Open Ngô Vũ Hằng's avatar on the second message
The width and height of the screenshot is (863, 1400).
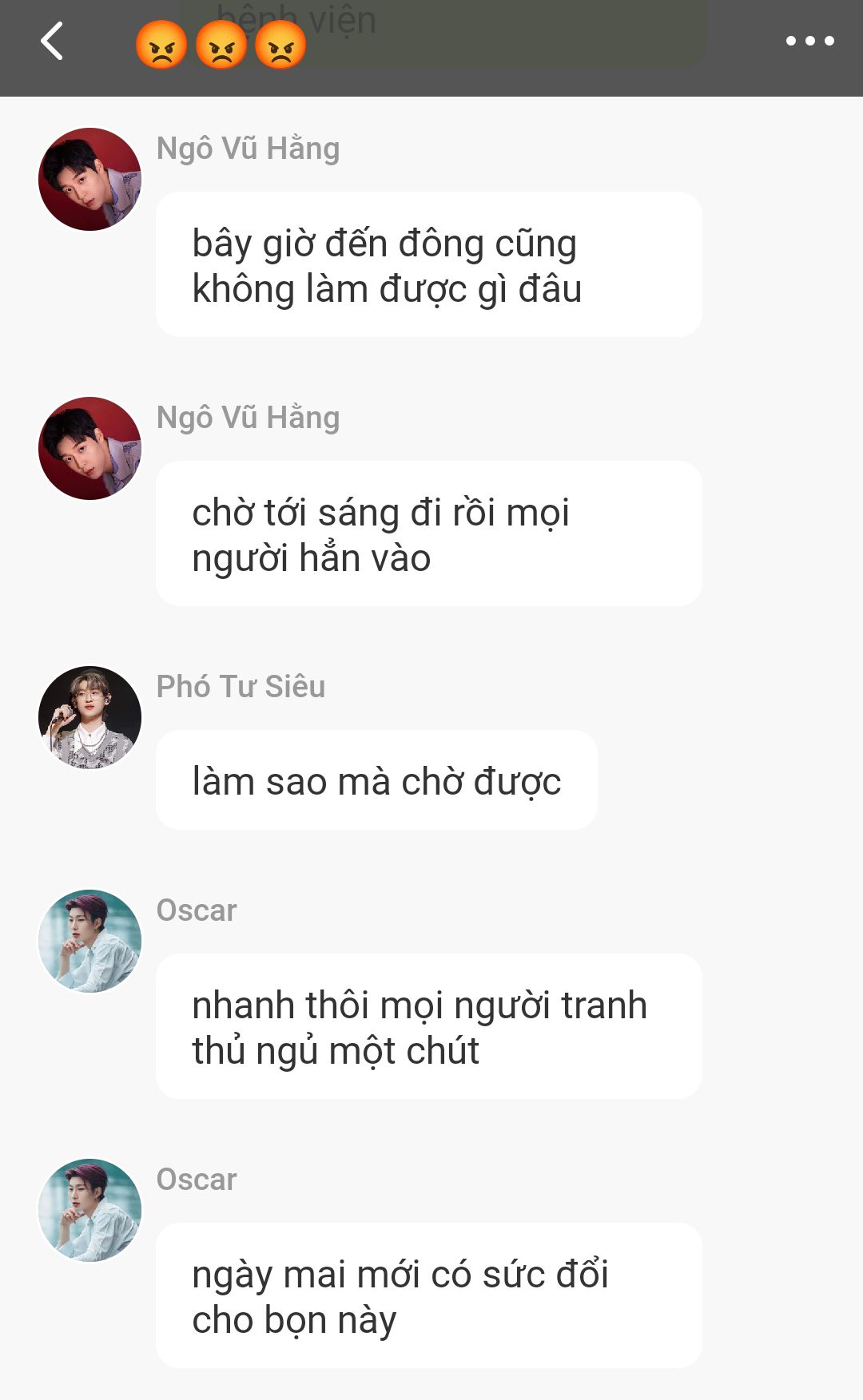click(x=89, y=448)
